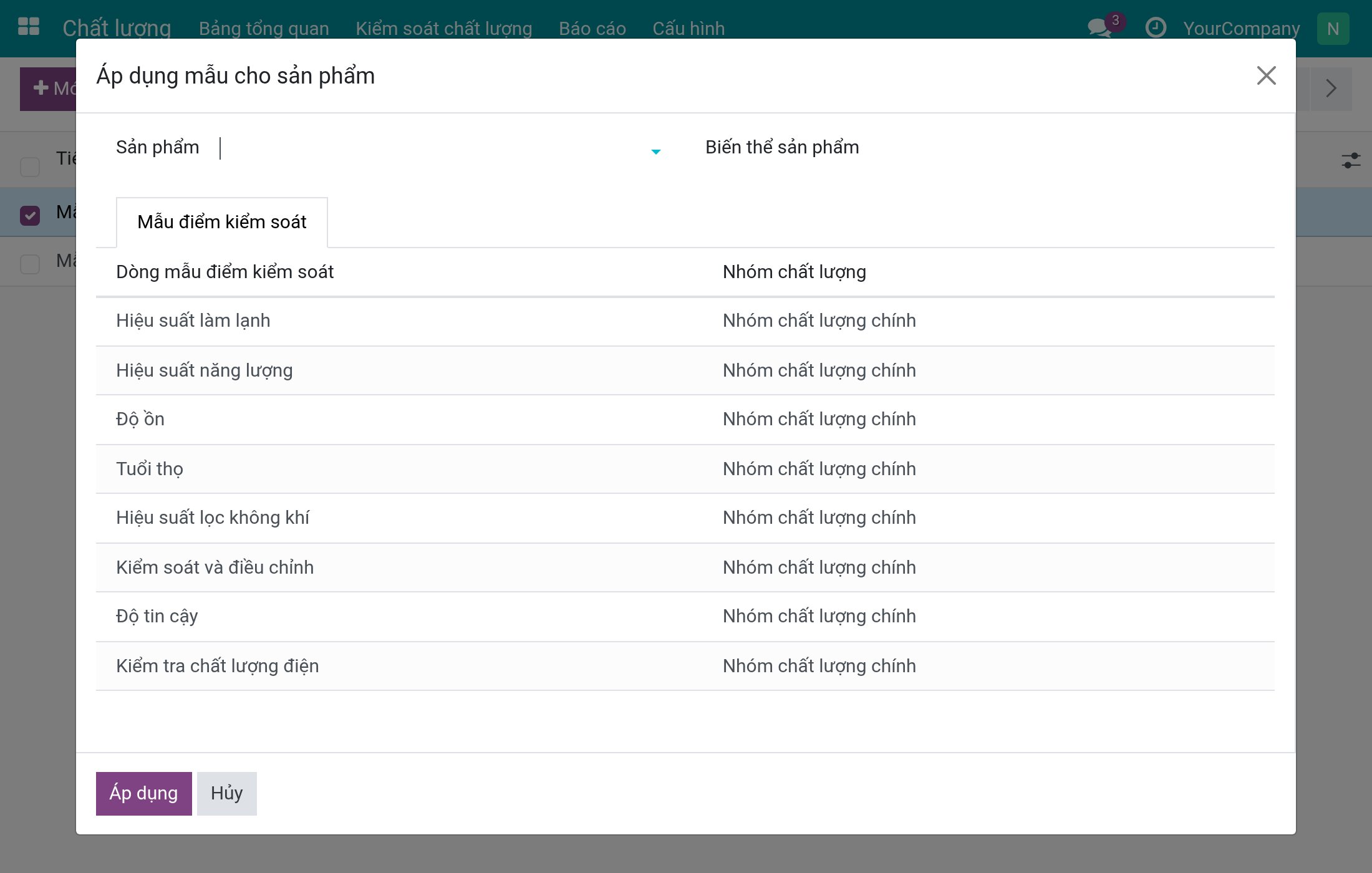1372x873 pixels.
Task: Toggle the header select-all checkbox
Action: (30, 166)
